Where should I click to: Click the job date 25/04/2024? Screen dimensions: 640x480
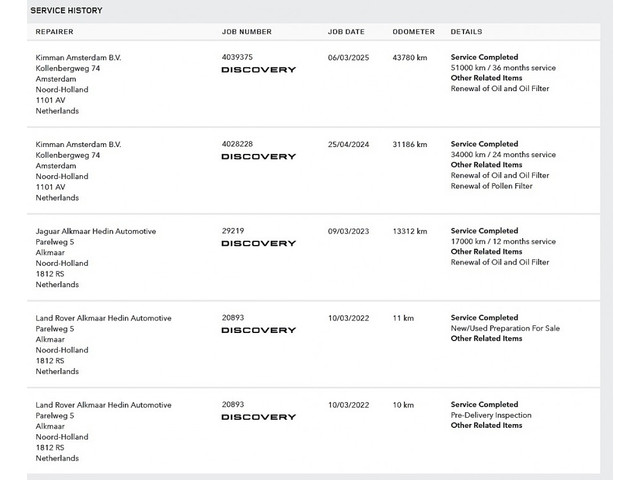348,145
